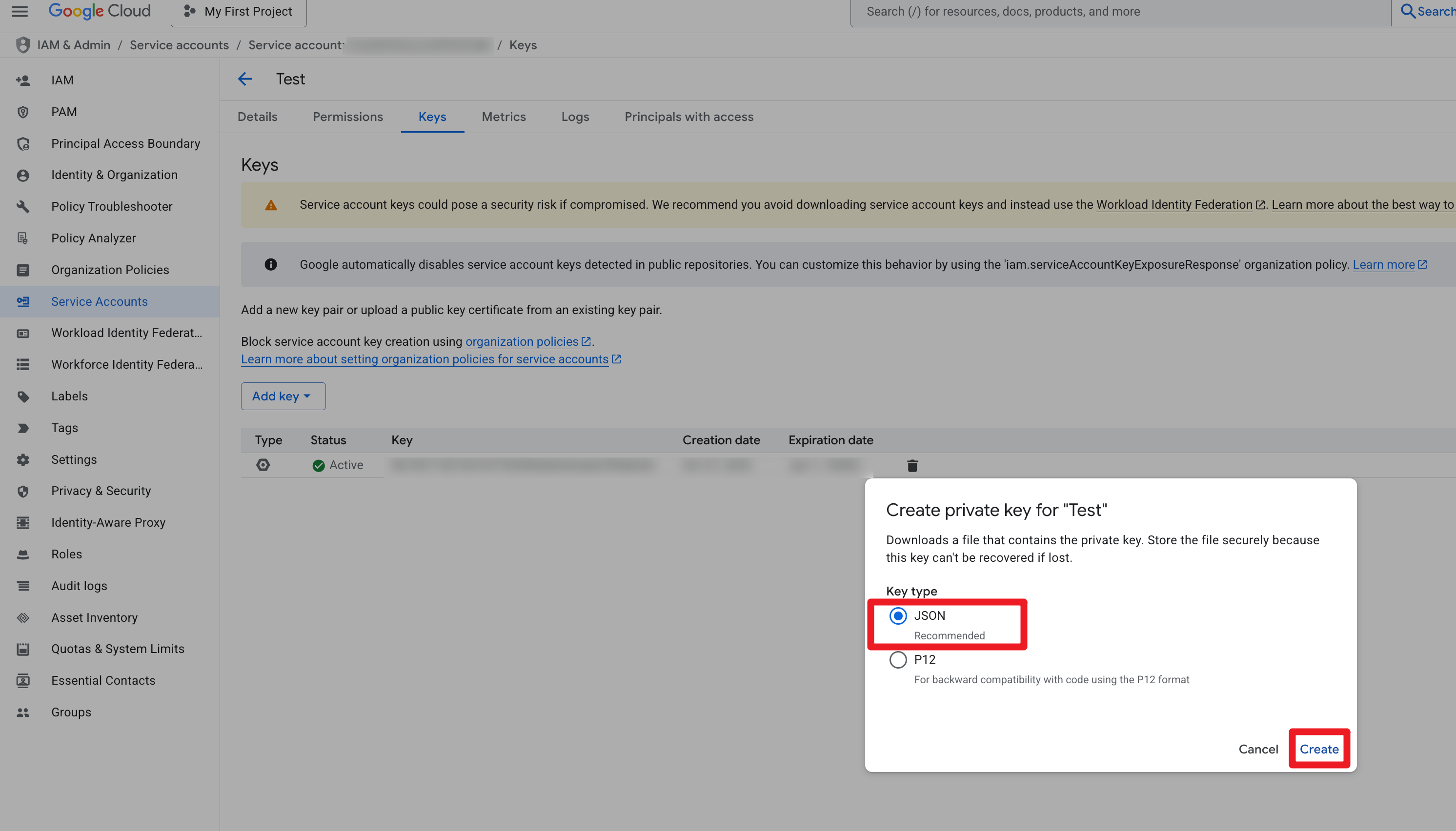This screenshot has width=1456, height=831.
Task: Click the Policy Troubleshooter wrench icon
Action: tap(23, 207)
